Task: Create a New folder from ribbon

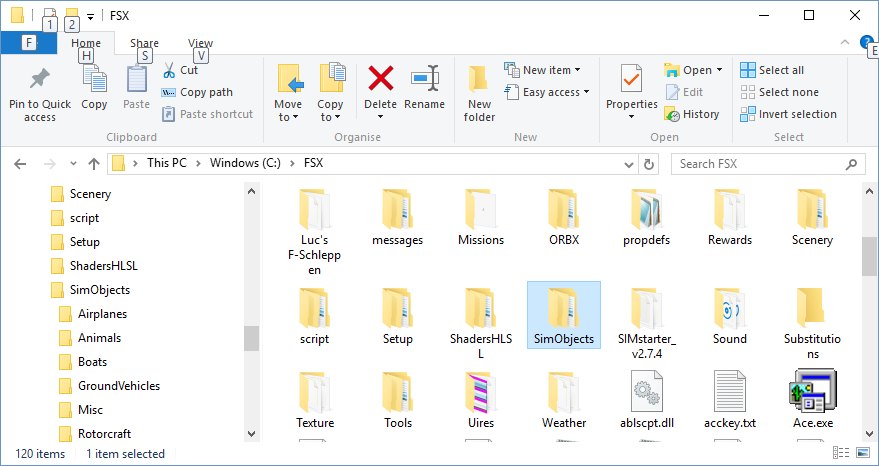Action: (x=479, y=94)
